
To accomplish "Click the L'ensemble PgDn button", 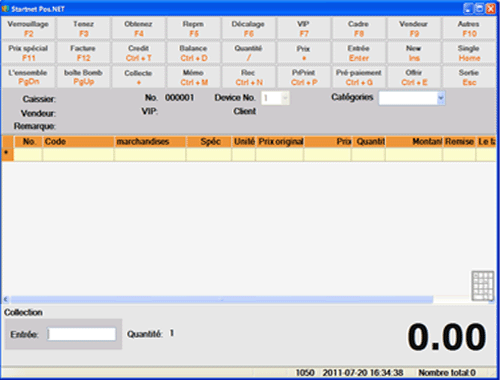I will coord(28,77).
